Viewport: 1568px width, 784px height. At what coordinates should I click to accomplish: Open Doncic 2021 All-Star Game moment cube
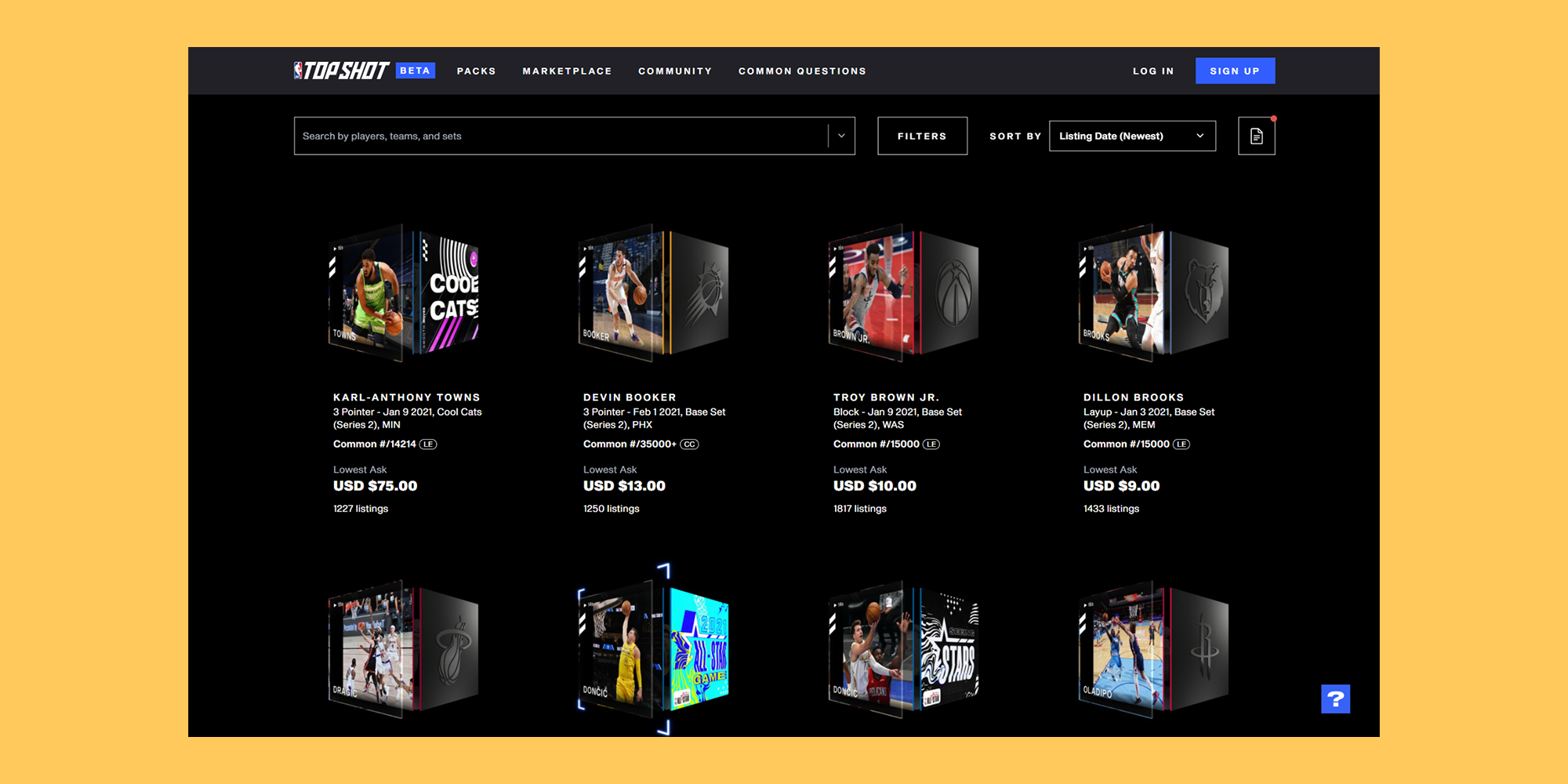654,649
